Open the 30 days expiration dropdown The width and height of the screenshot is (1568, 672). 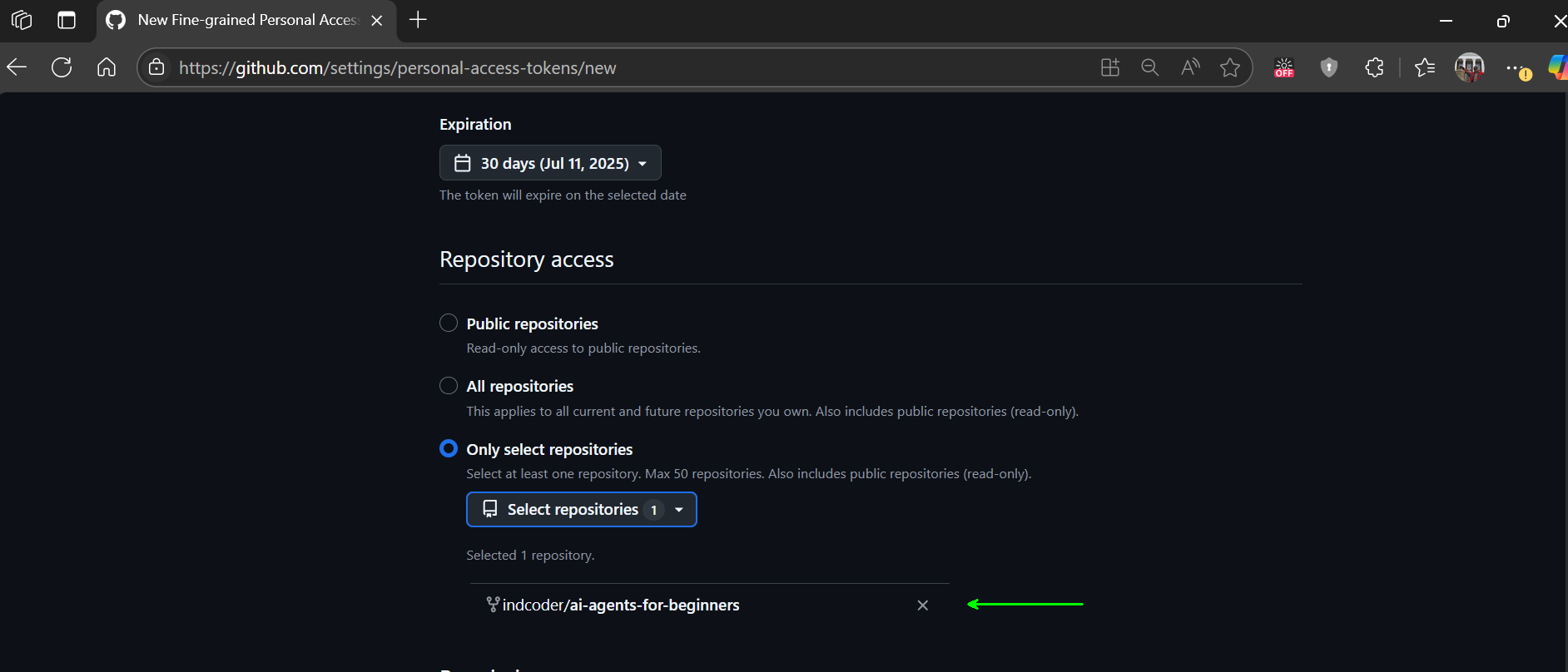point(550,163)
